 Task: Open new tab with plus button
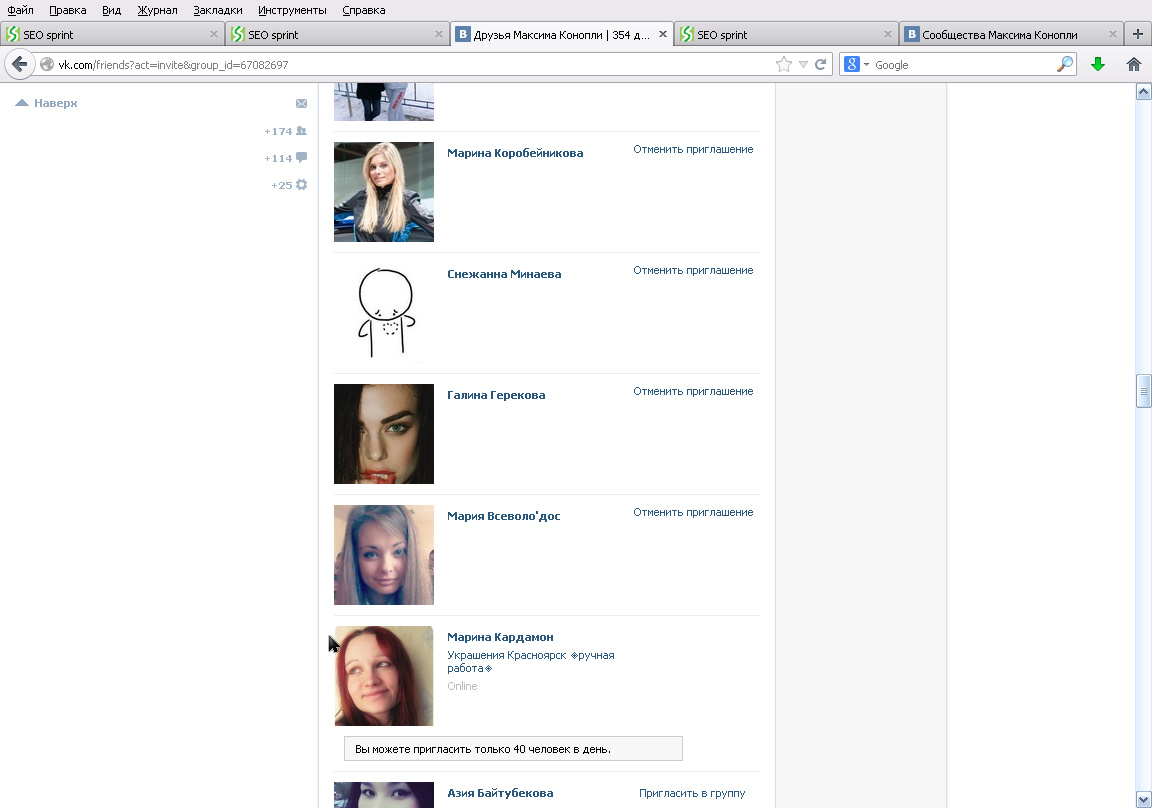click(x=1138, y=34)
